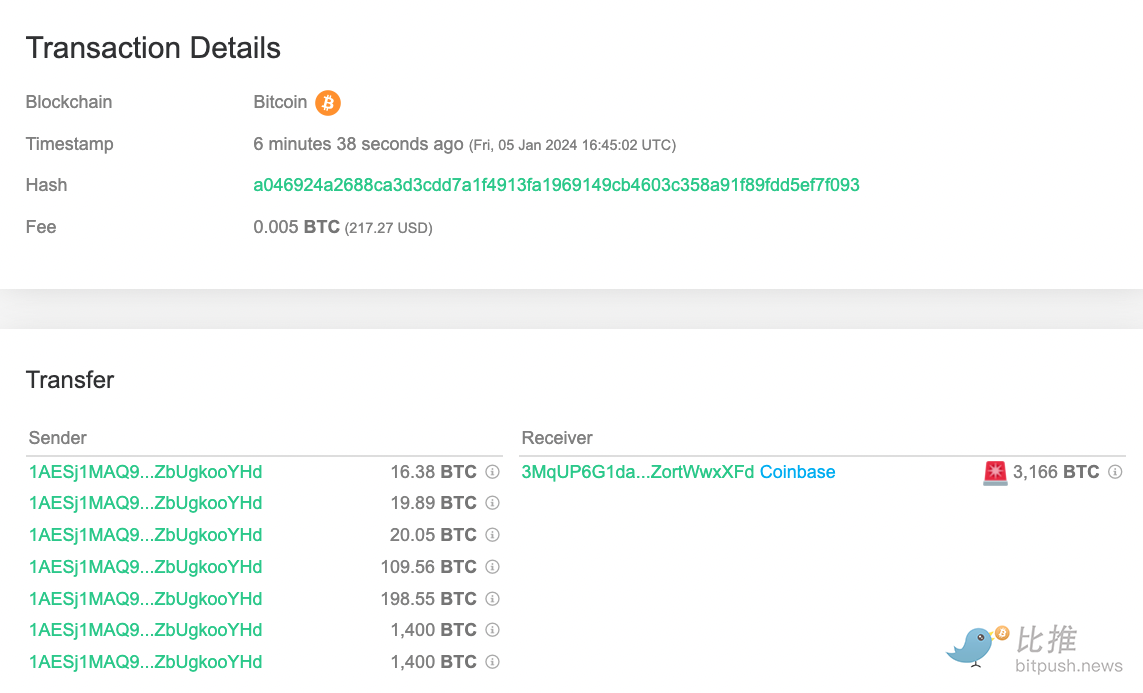The image size is (1143, 693).
Task: Click info icon beside receiver's 3,166 BTC
Action: coord(1115,472)
